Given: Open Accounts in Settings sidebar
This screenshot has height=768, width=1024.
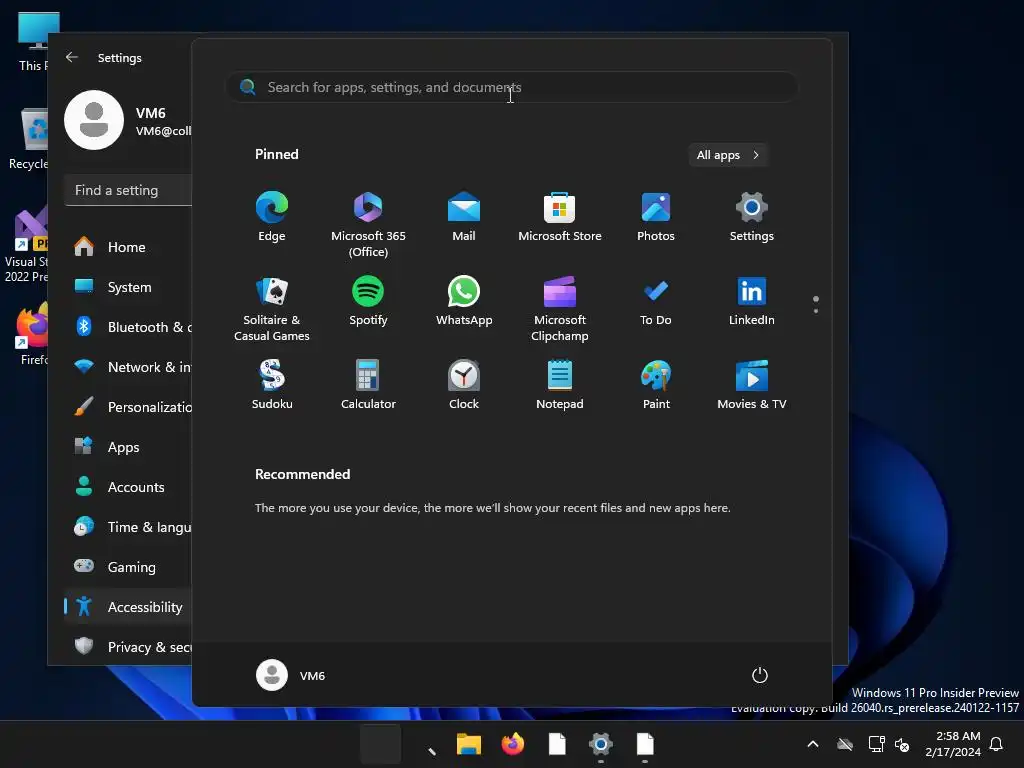Looking at the screenshot, I should [x=129, y=487].
